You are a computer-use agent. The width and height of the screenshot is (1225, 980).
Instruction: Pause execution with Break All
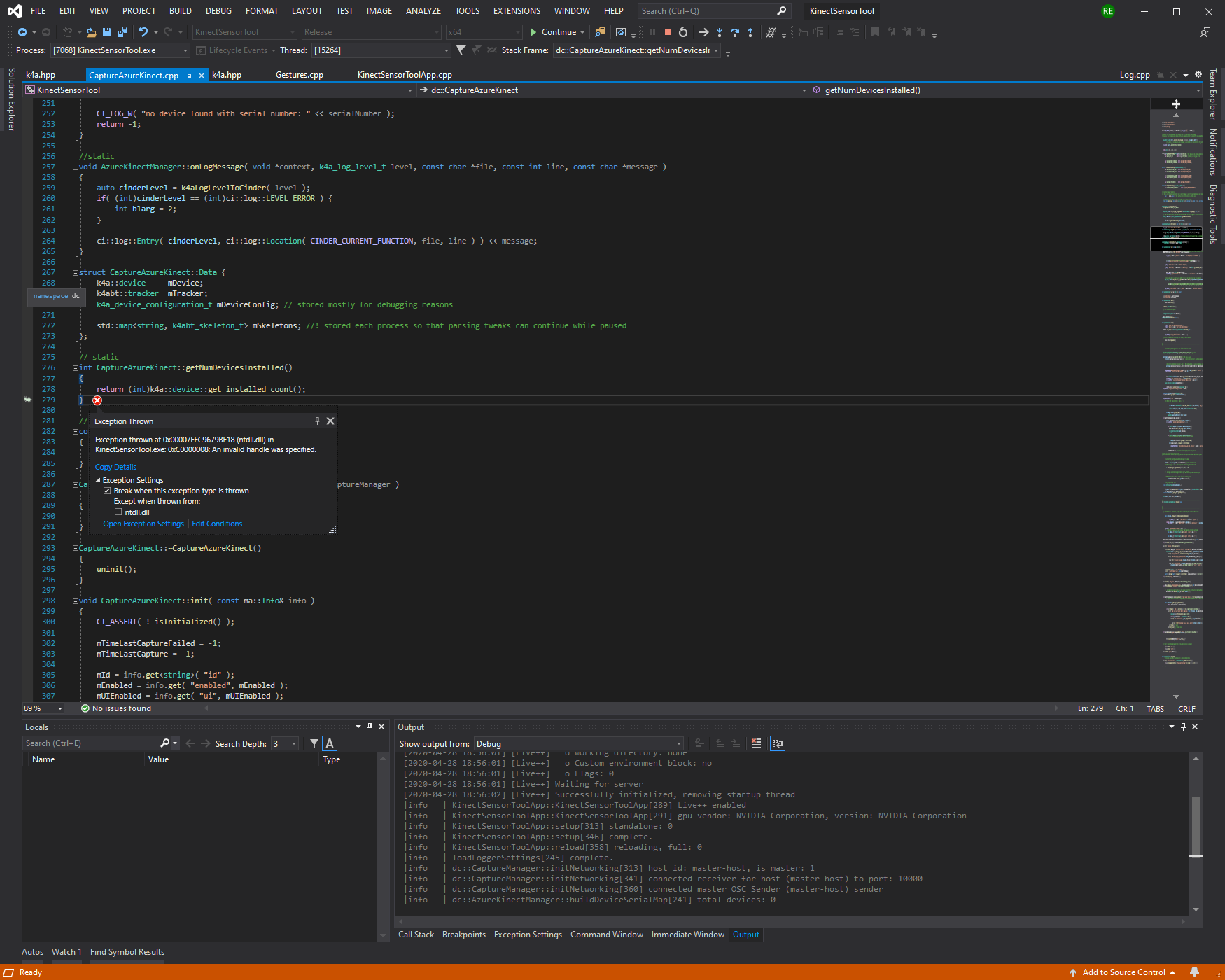[652, 32]
